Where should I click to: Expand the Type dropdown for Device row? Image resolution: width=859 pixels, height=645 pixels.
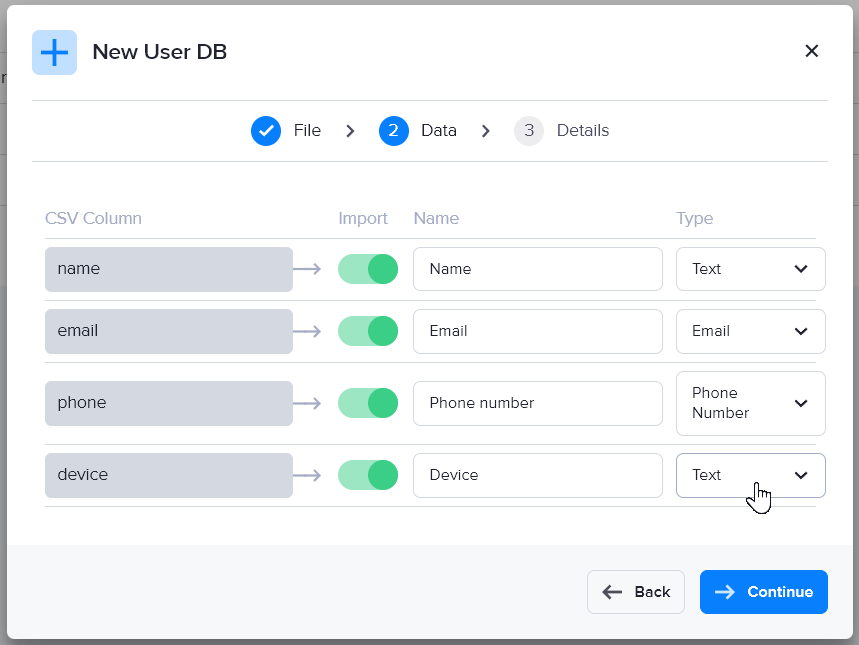coord(750,475)
